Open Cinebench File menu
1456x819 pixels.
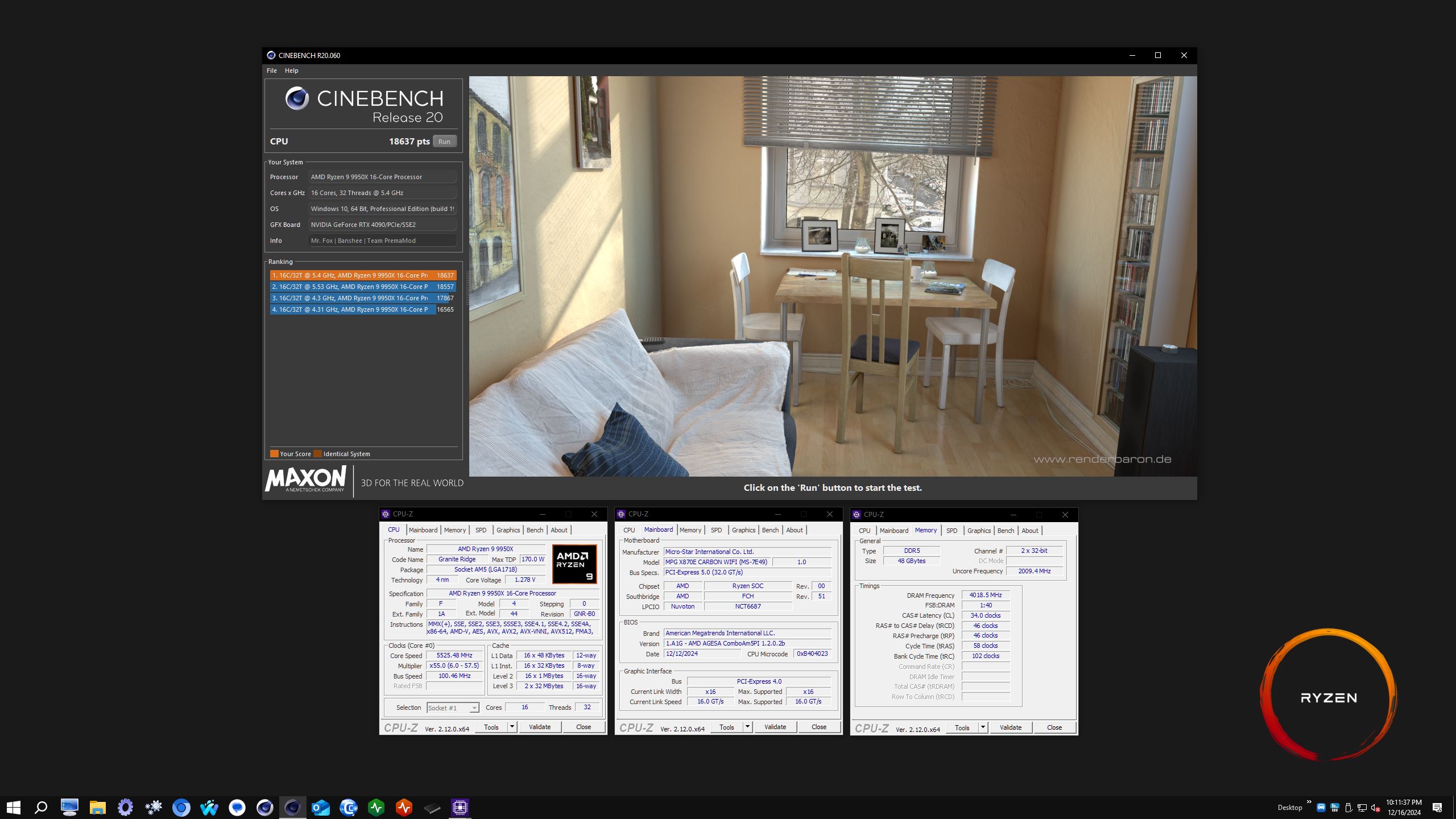pyautogui.click(x=272, y=71)
